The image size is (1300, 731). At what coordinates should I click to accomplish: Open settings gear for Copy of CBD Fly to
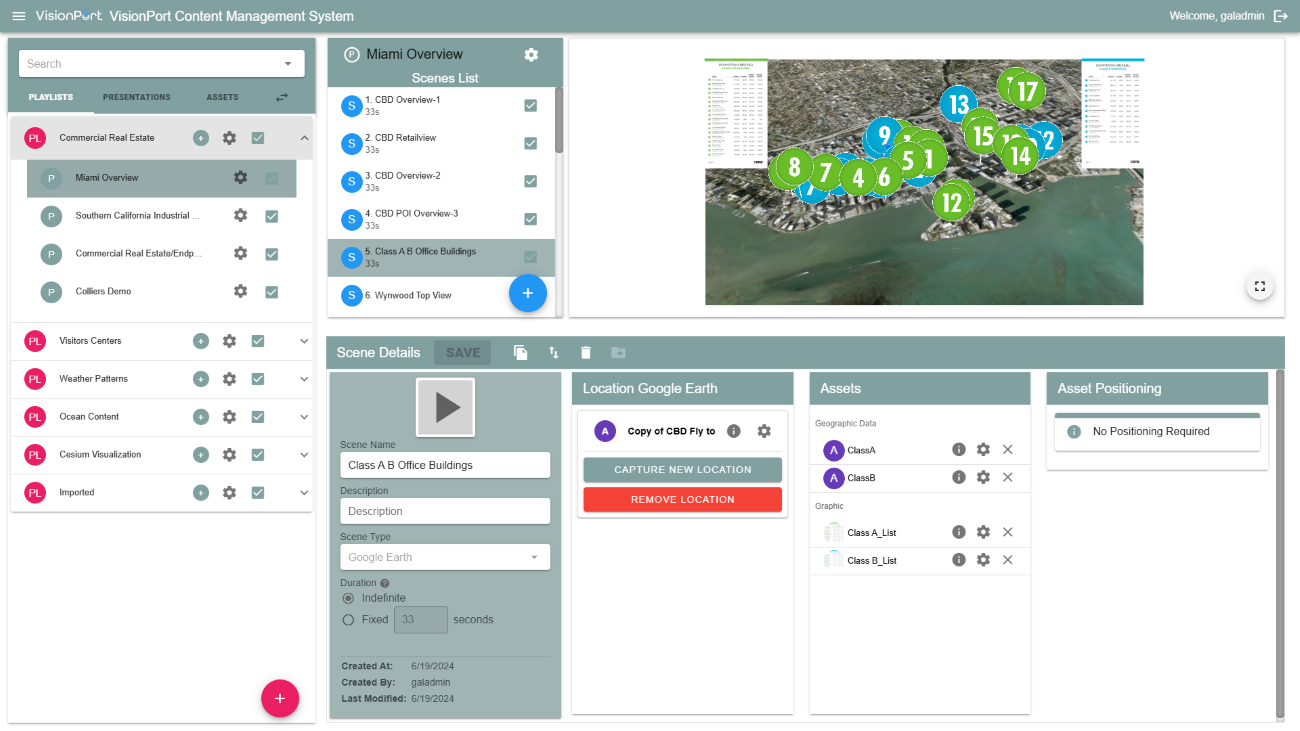(764, 431)
